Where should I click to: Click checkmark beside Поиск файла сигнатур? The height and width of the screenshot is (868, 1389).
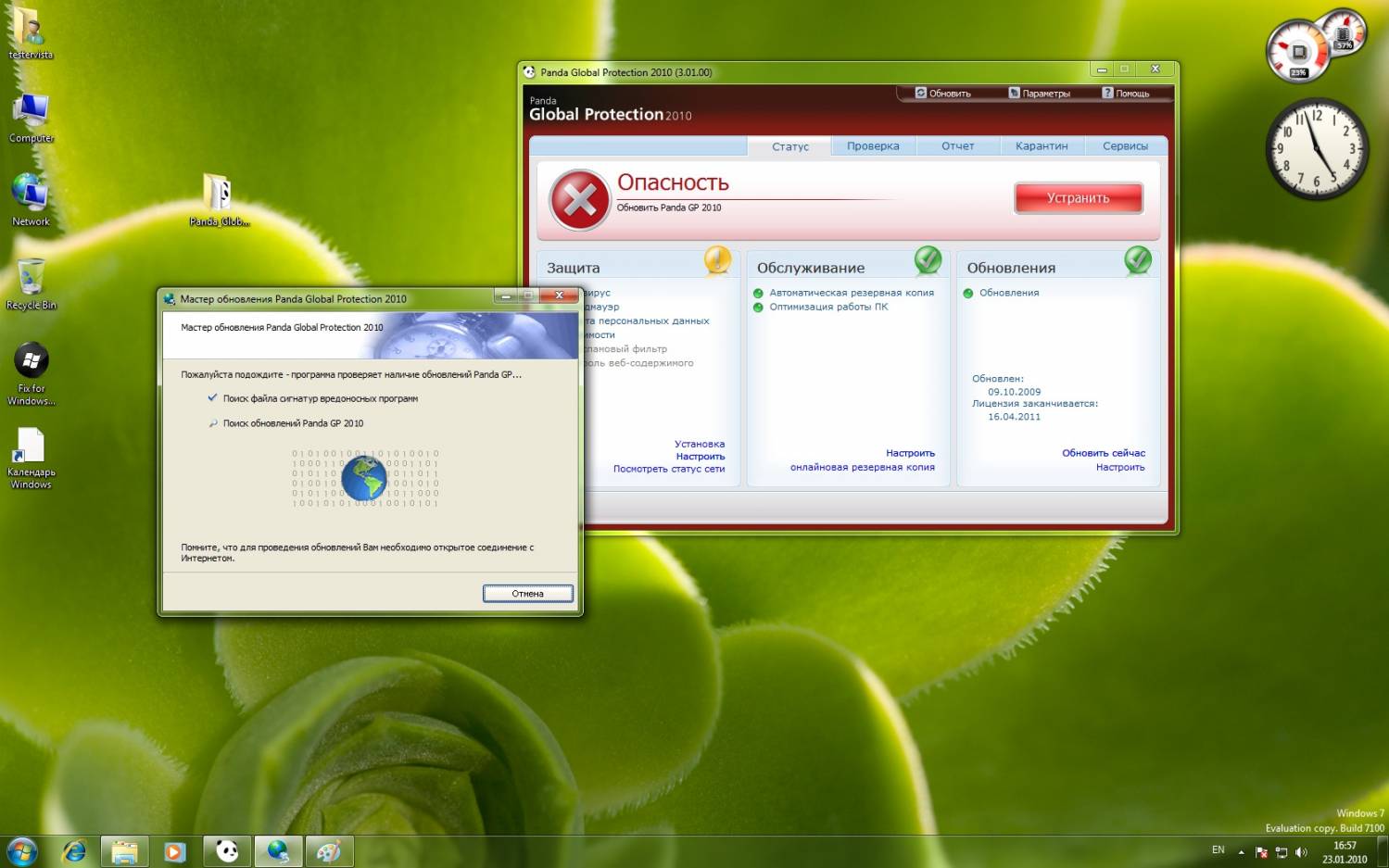tap(212, 398)
